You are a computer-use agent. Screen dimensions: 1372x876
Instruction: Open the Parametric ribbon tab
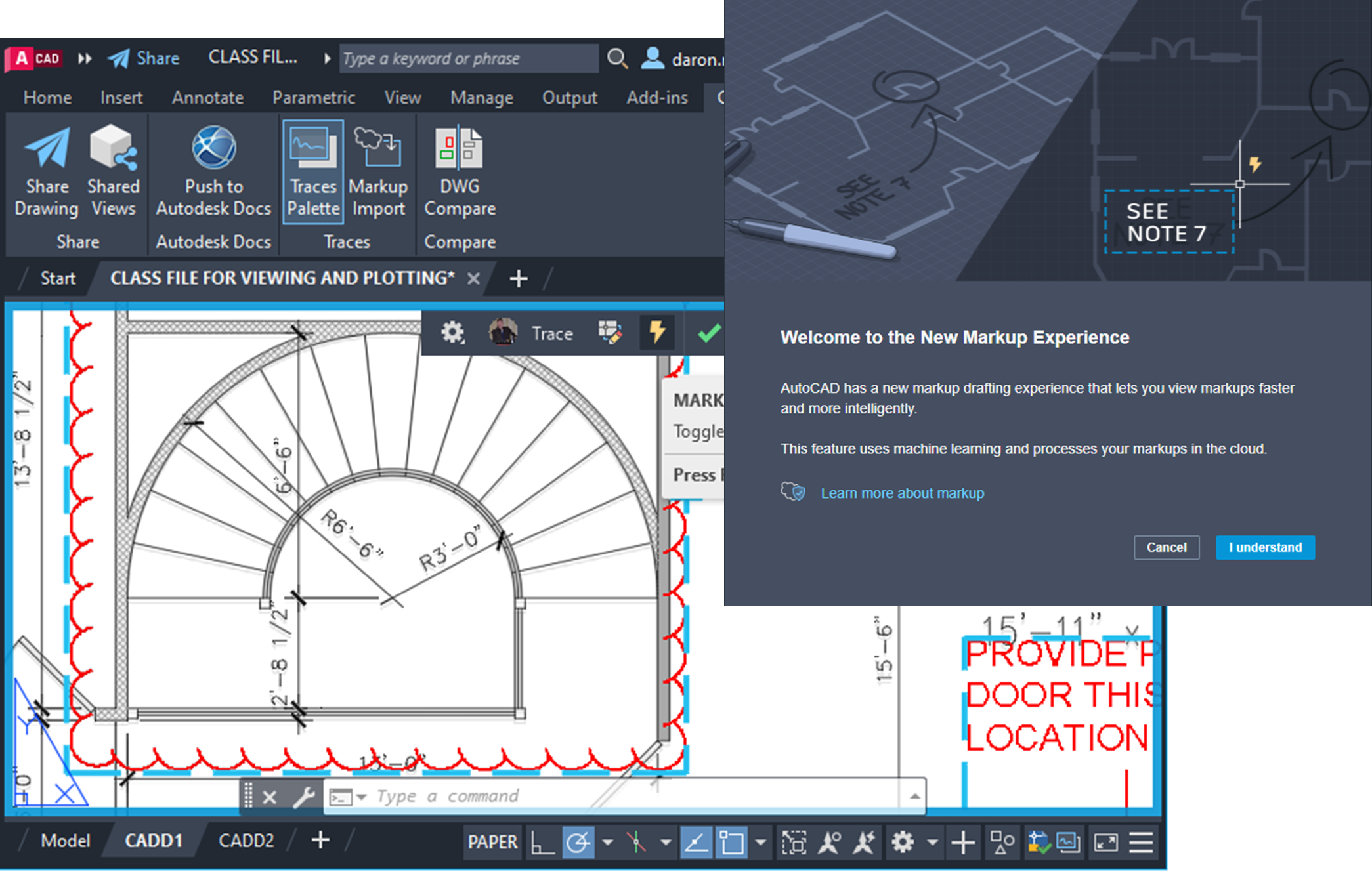pos(313,98)
